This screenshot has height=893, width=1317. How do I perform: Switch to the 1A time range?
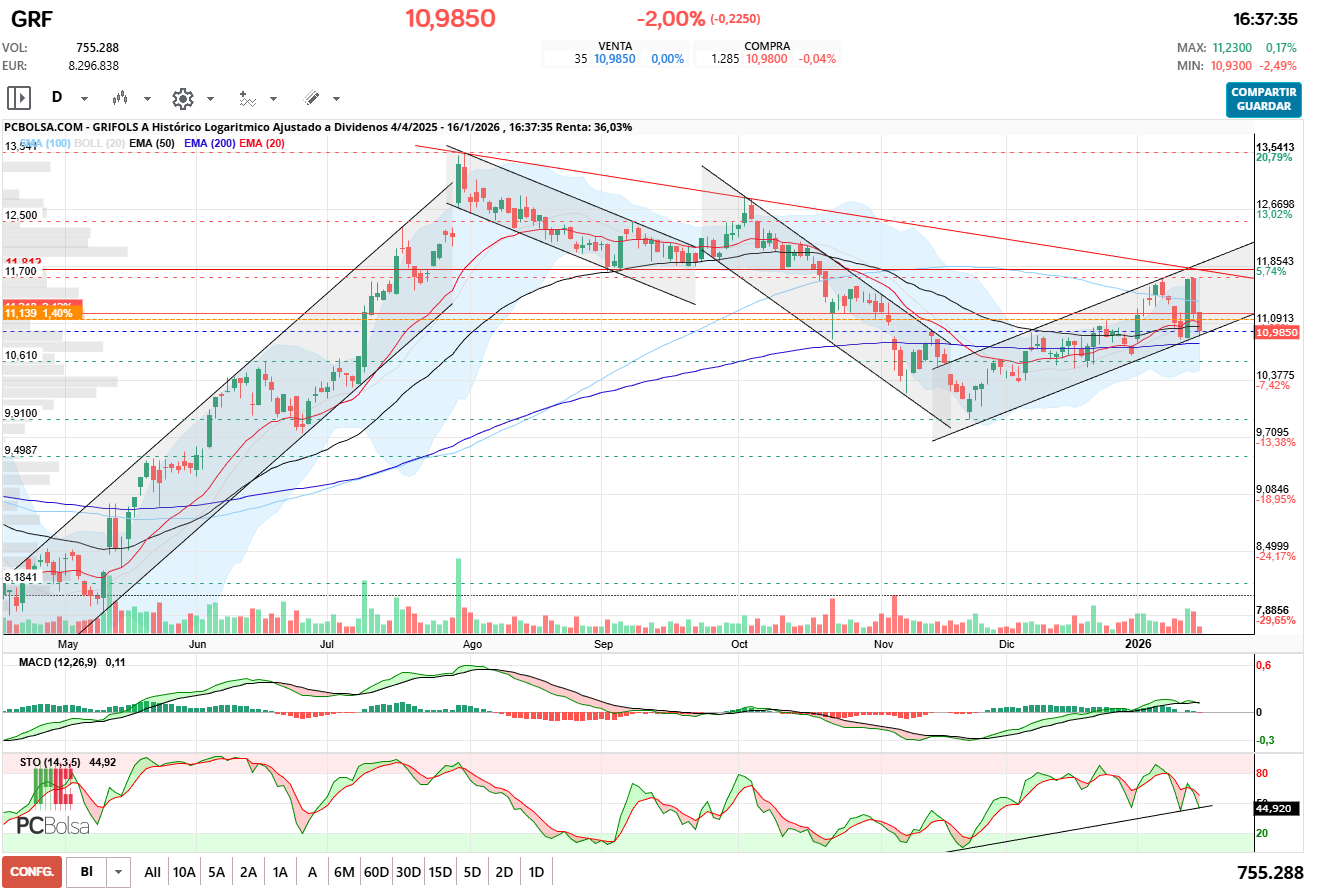pos(280,872)
